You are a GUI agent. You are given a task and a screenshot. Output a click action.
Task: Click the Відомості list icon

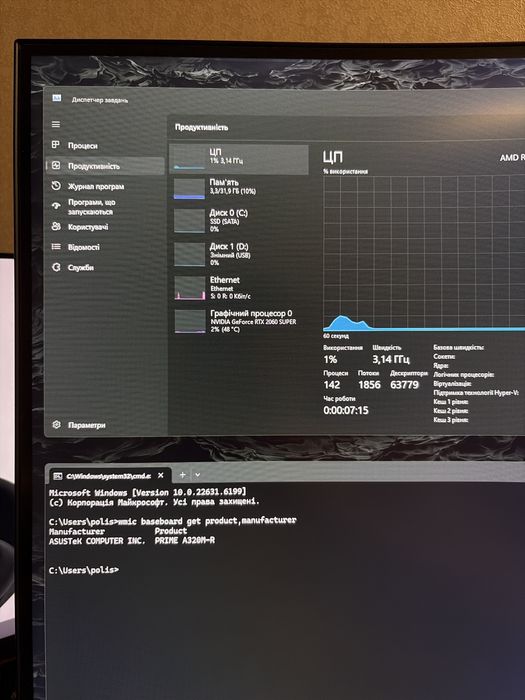(x=56, y=246)
